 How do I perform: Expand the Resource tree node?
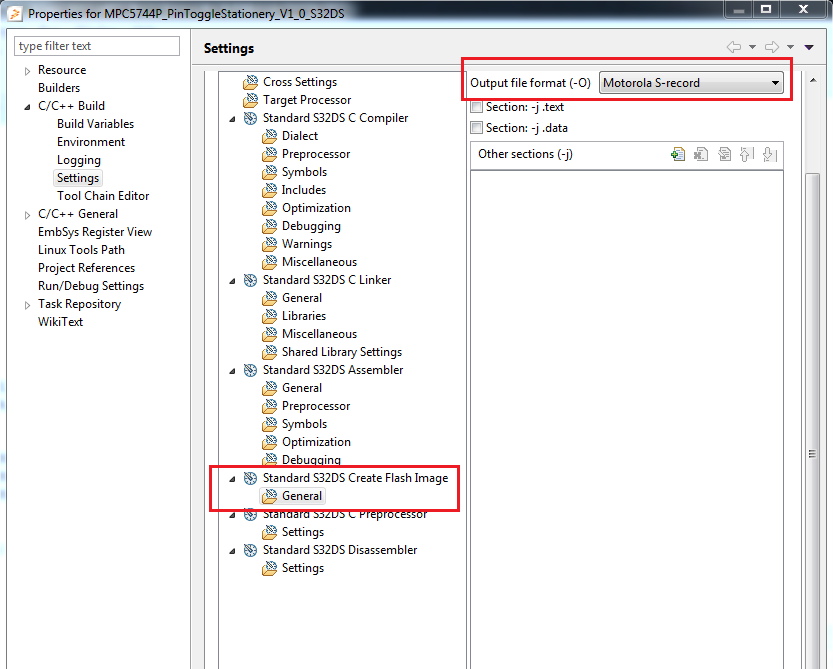[x=28, y=71]
